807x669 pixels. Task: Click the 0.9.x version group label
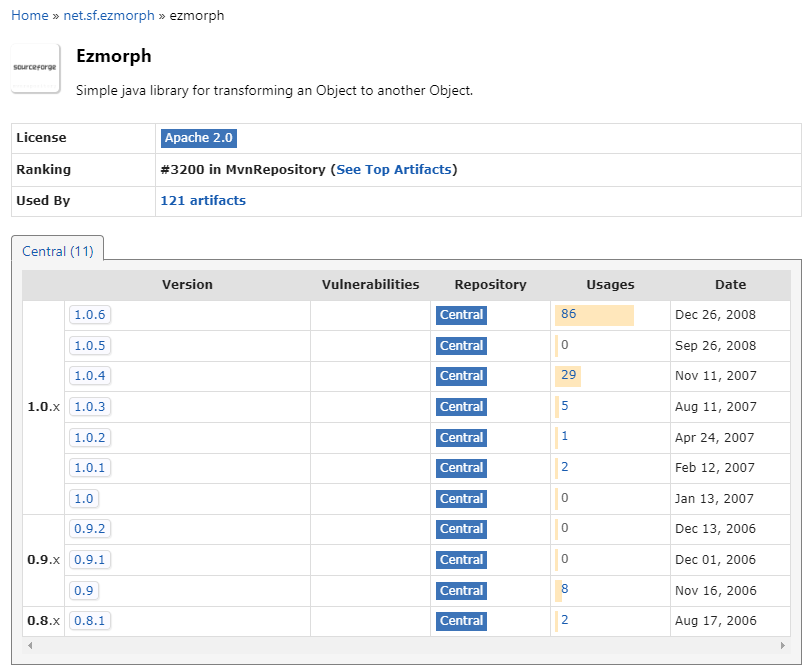tap(43, 559)
